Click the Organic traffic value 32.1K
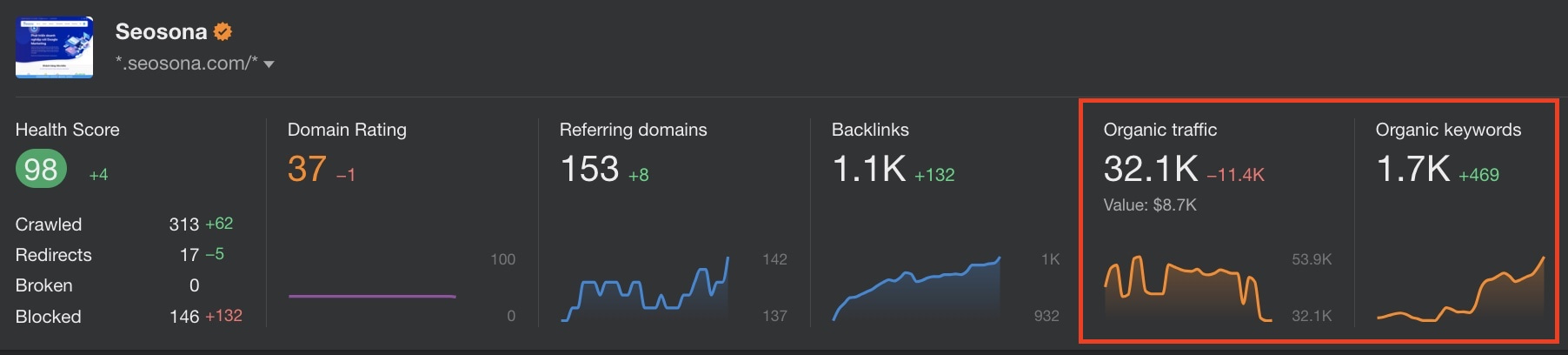 [x=1151, y=169]
